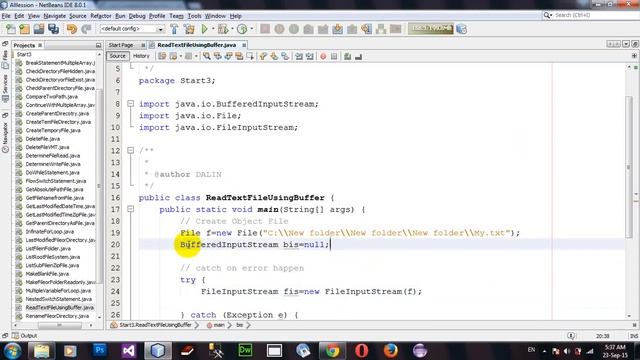
Task: Click the New Project toolbar icon
Action: tap(24, 29)
